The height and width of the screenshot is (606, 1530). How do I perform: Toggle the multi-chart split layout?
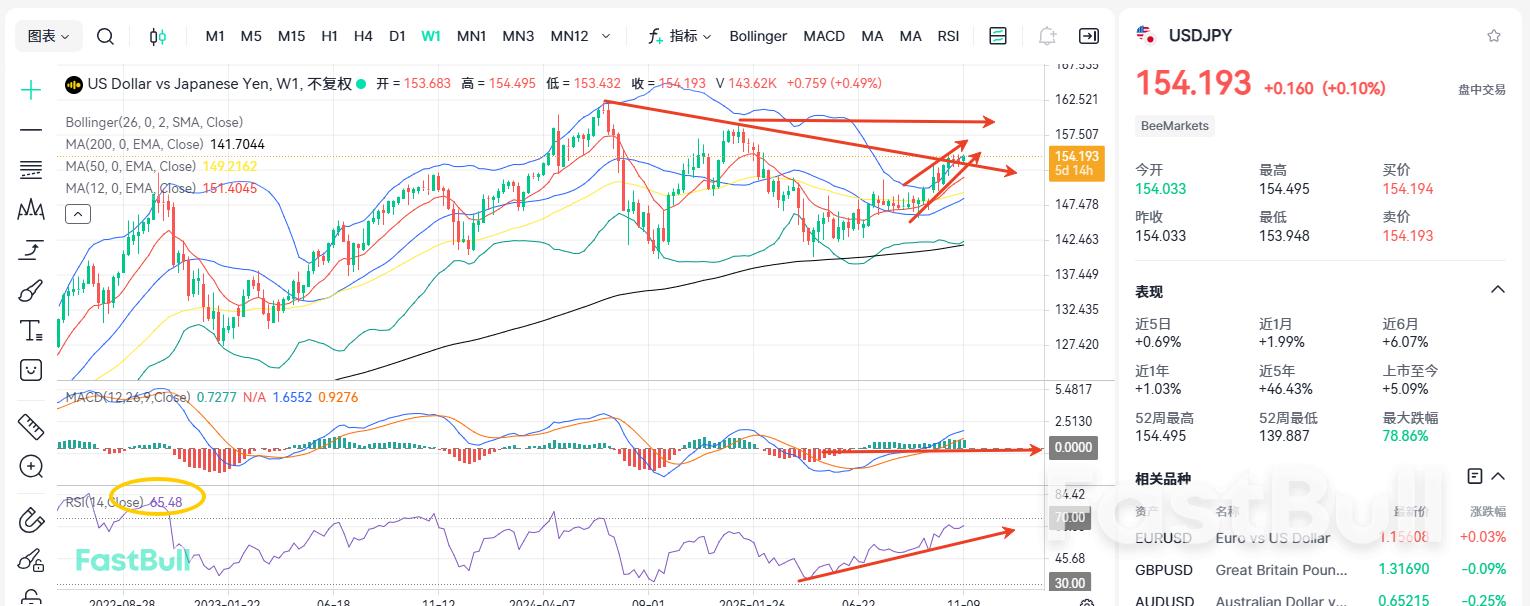coord(998,35)
